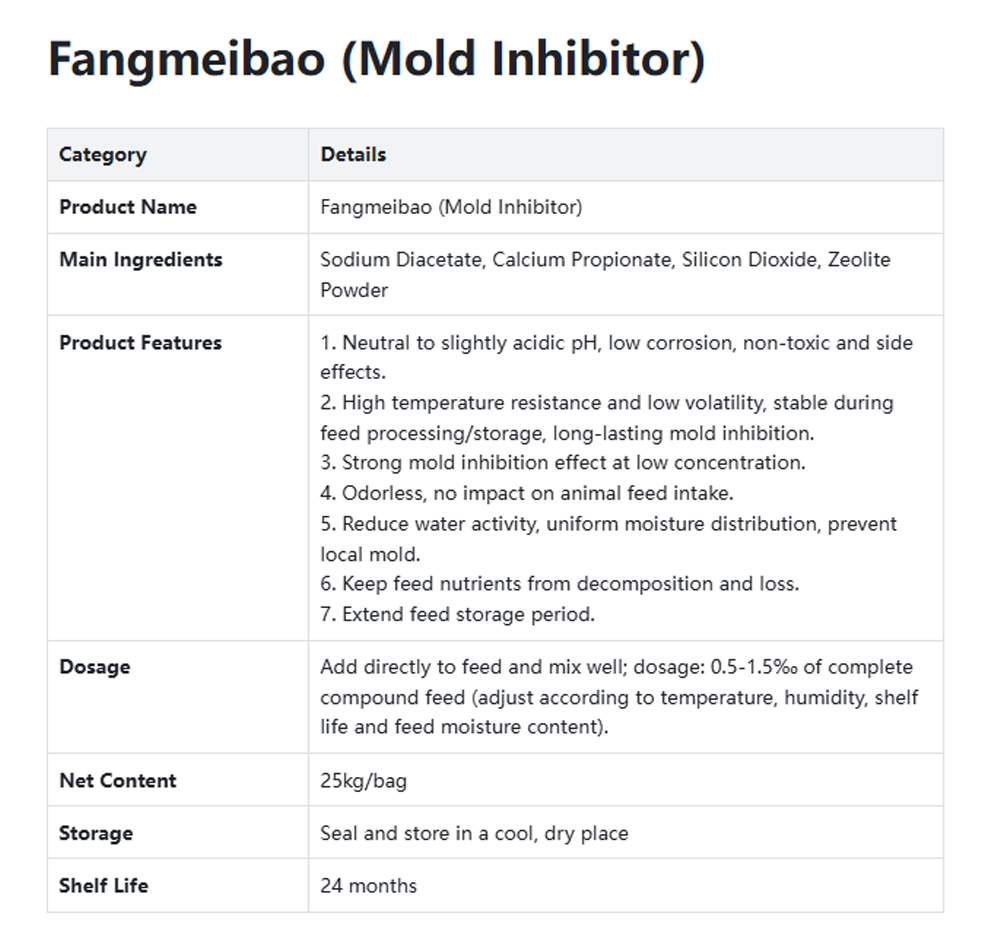
Task: Click feature 5 reduce water activity line
Action: (608, 539)
